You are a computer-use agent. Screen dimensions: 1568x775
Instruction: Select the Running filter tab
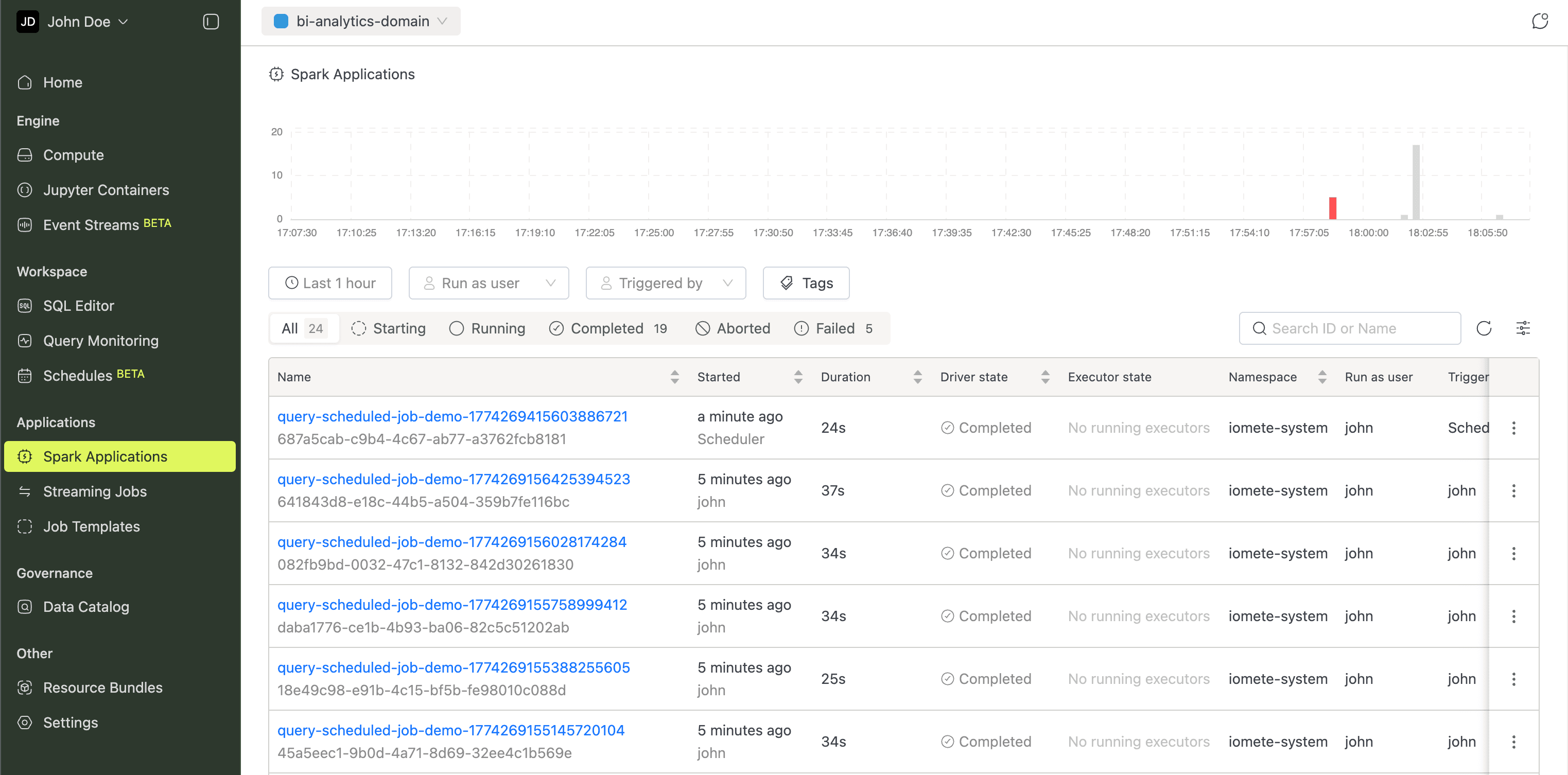click(x=487, y=328)
